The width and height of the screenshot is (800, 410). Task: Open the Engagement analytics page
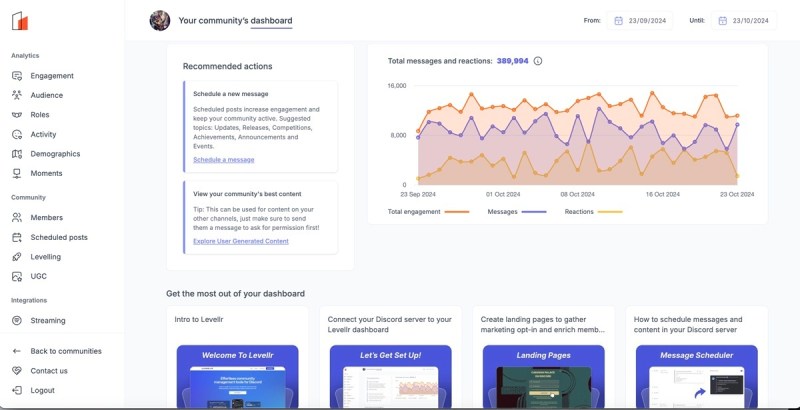(52, 76)
